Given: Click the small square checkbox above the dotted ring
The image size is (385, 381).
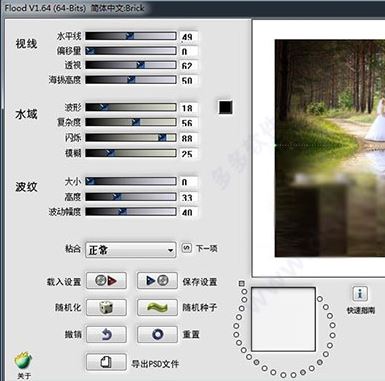Looking at the screenshot, I should coord(242,284).
